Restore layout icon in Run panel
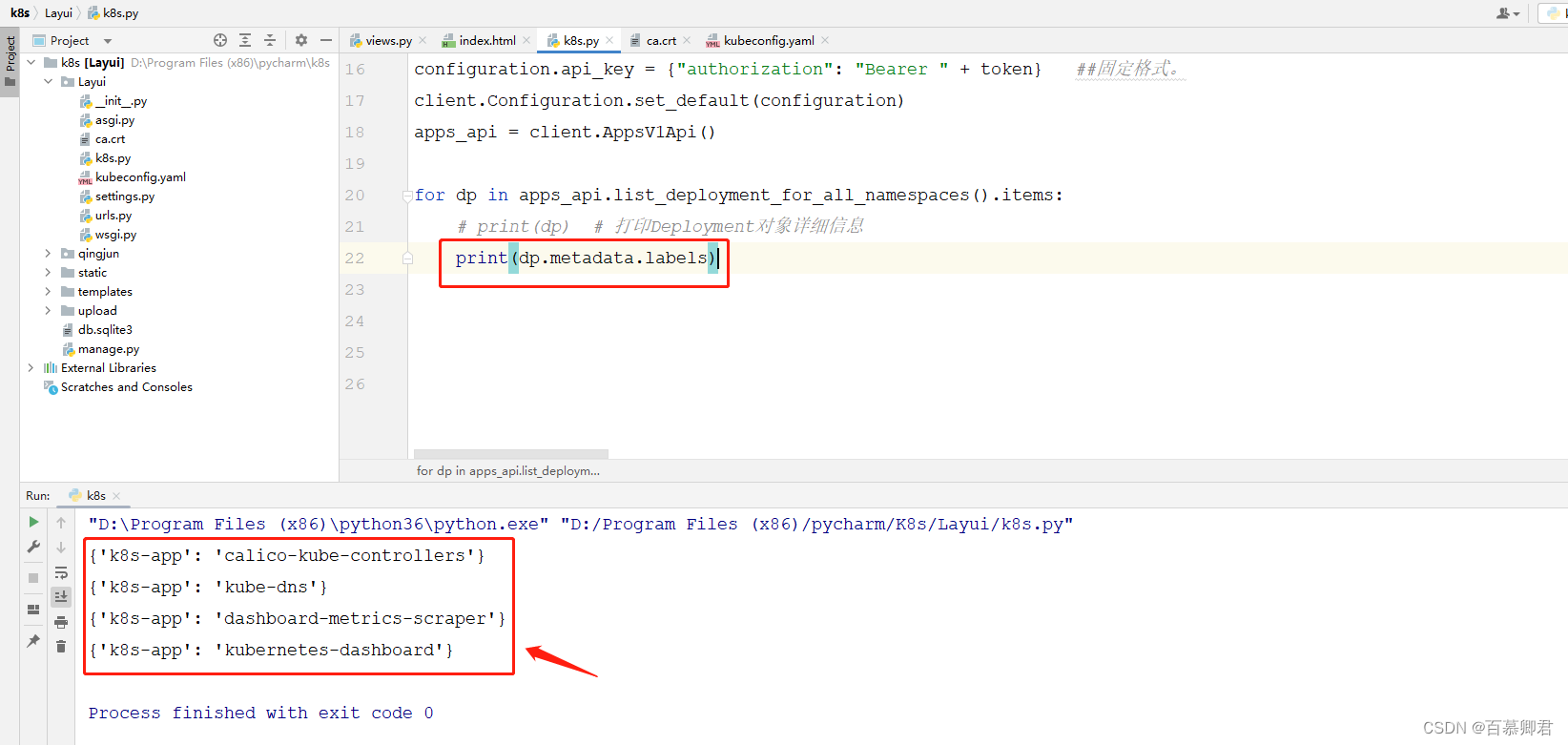The image size is (1568, 745). [33, 610]
